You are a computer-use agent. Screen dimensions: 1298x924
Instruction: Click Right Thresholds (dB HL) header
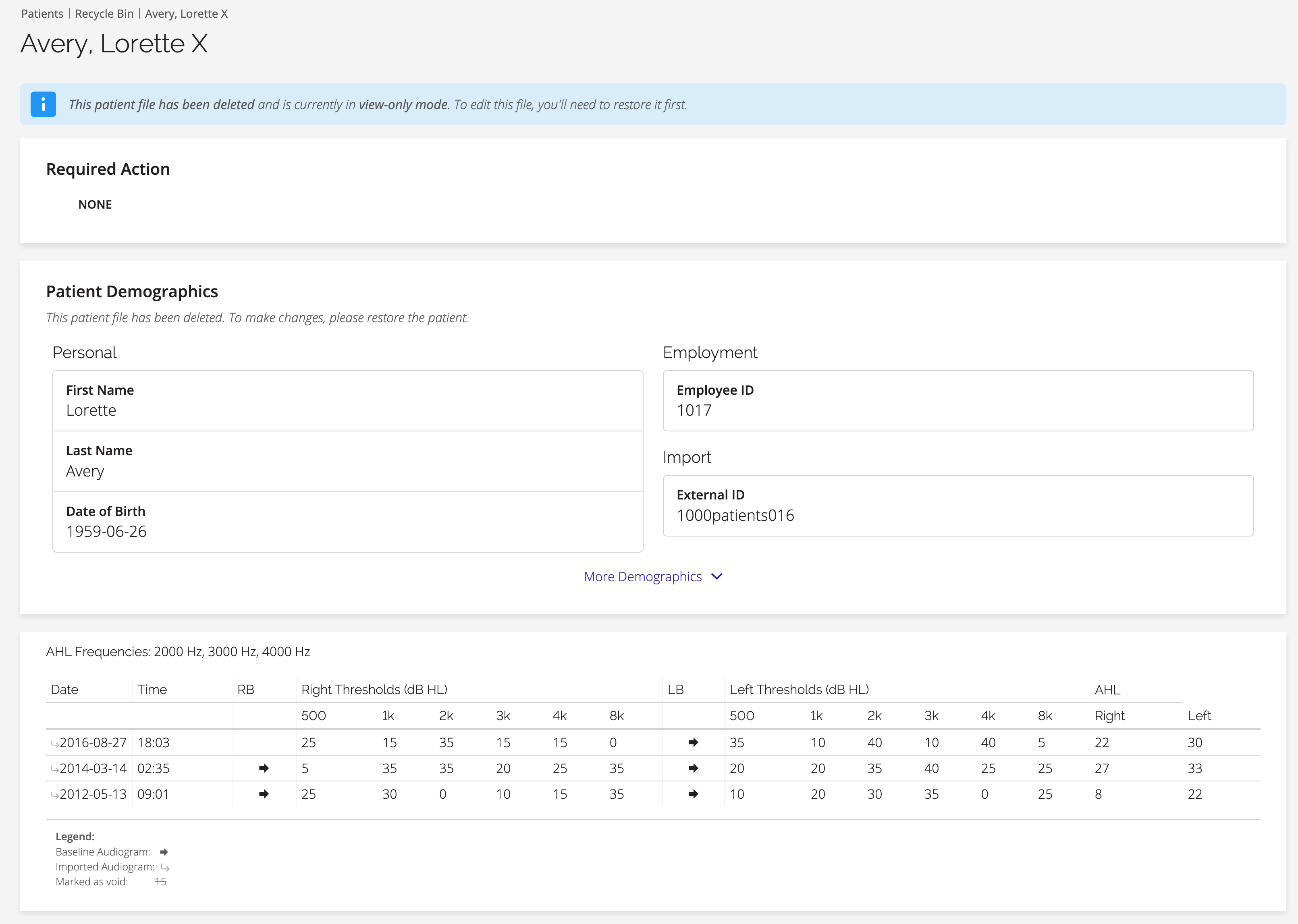pos(375,690)
